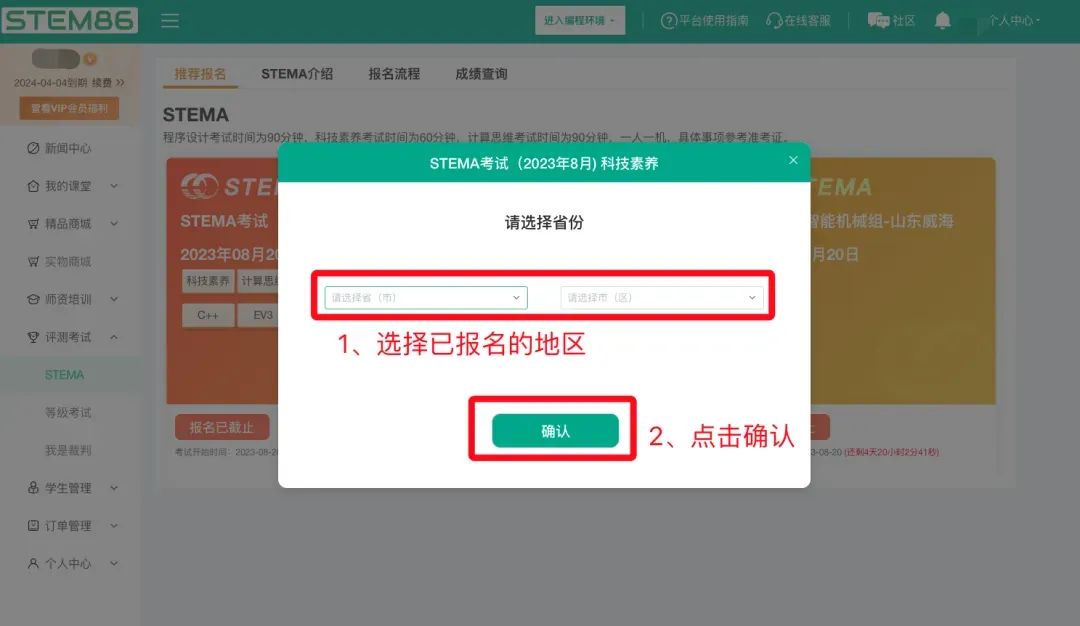Image resolution: width=1080 pixels, height=626 pixels.
Task: Close the STEMA考试 dialog
Action: 793,160
